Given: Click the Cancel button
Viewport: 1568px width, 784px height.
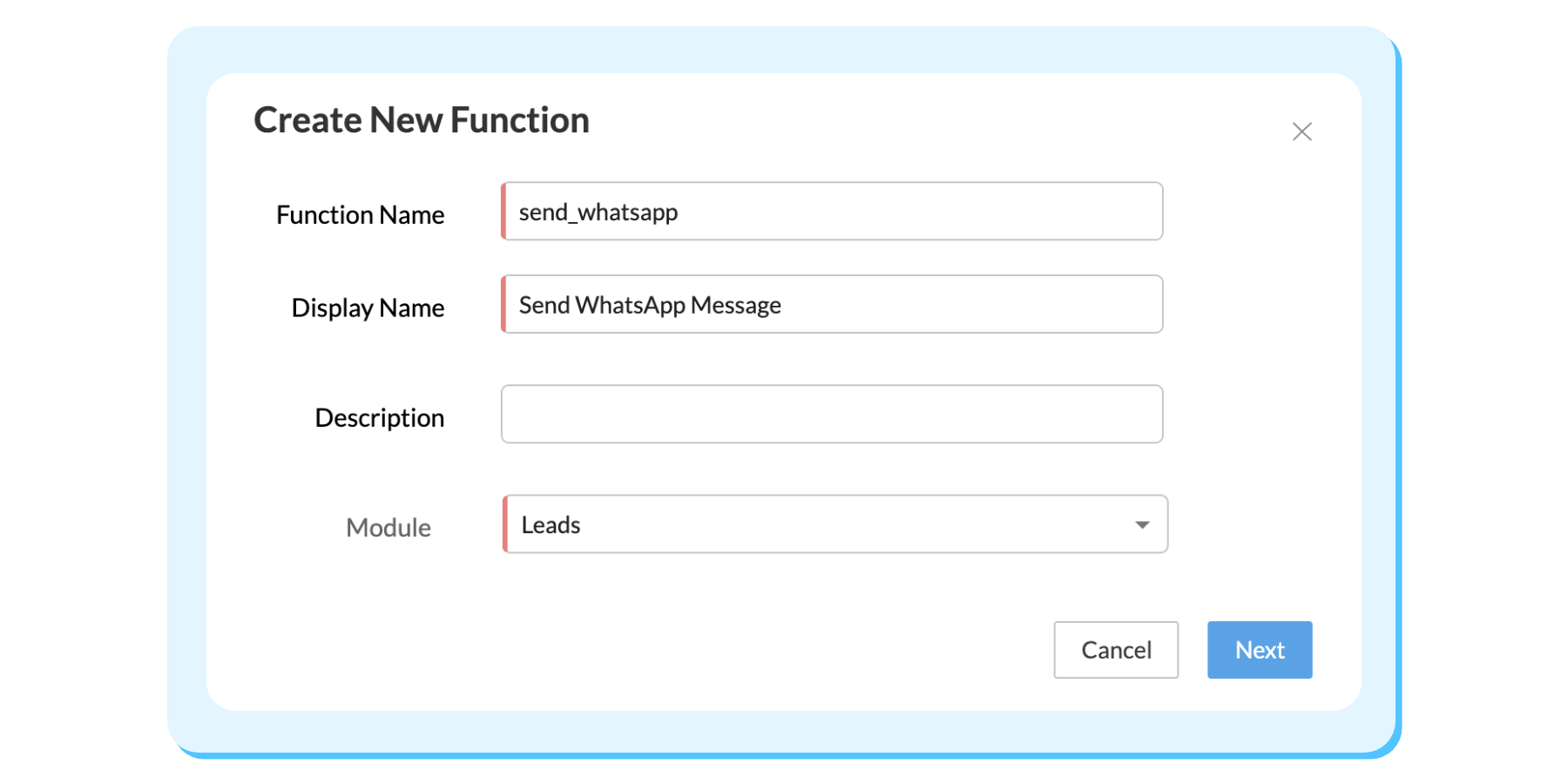Looking at the screenshot, I should [x=1116, y=650].
